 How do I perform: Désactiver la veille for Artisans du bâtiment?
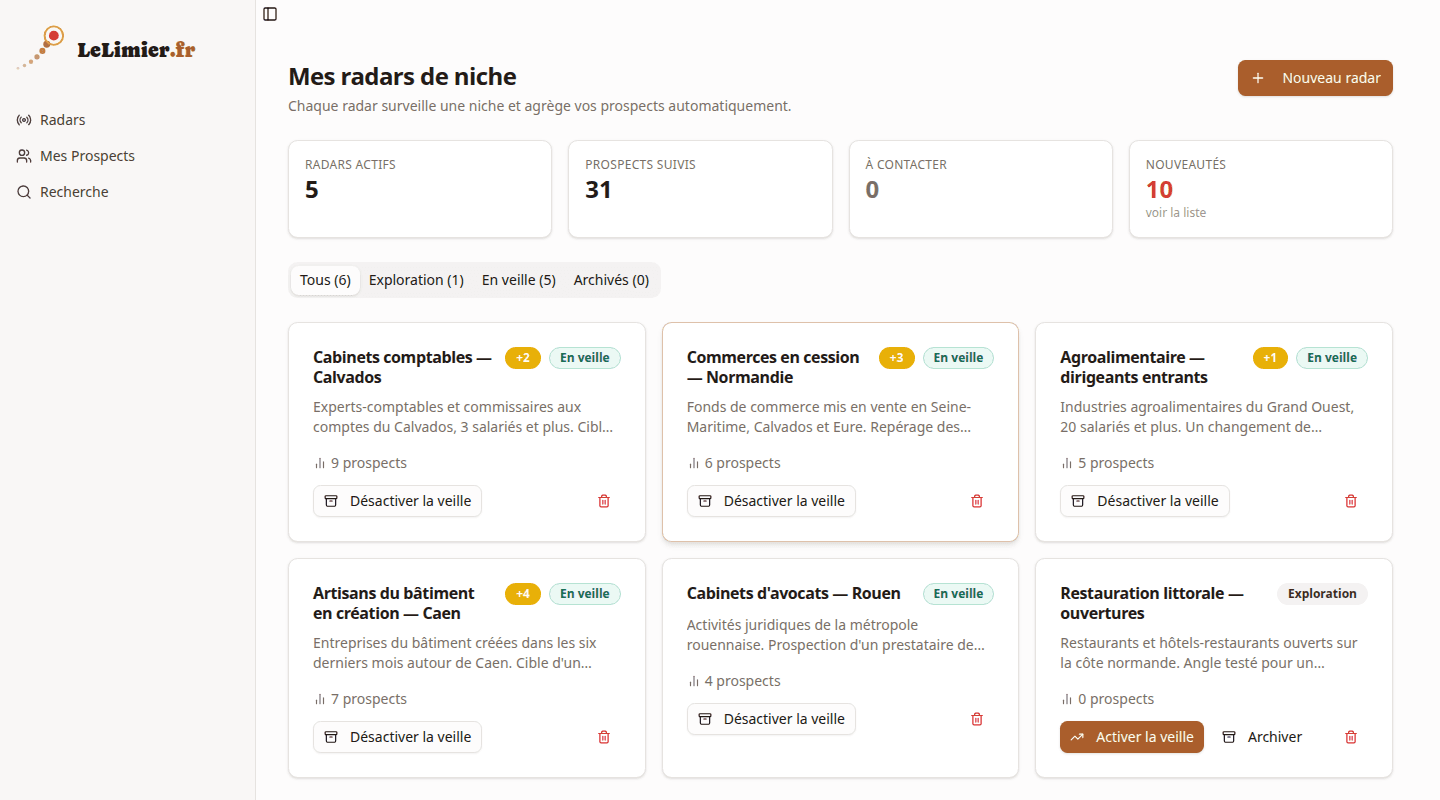[x=397, y=737]
